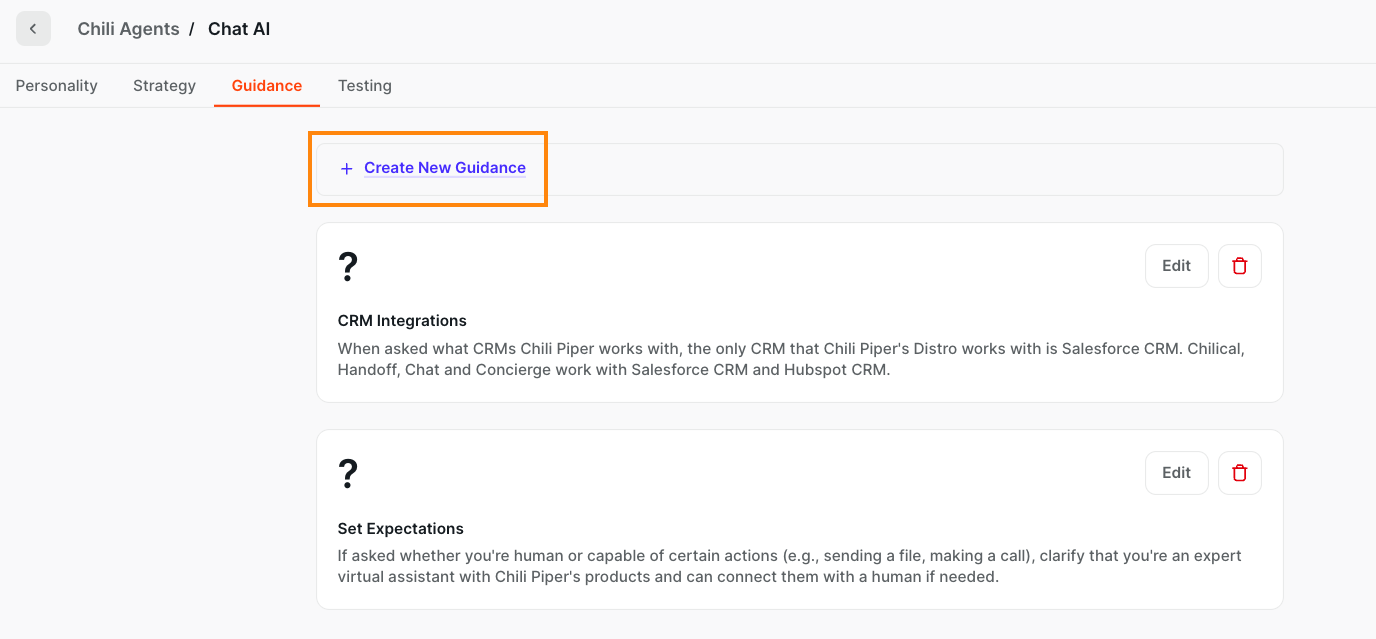This screenshot has height=639, width=1376.
Task: Open the Personality tab
Action: click(57, 86)
